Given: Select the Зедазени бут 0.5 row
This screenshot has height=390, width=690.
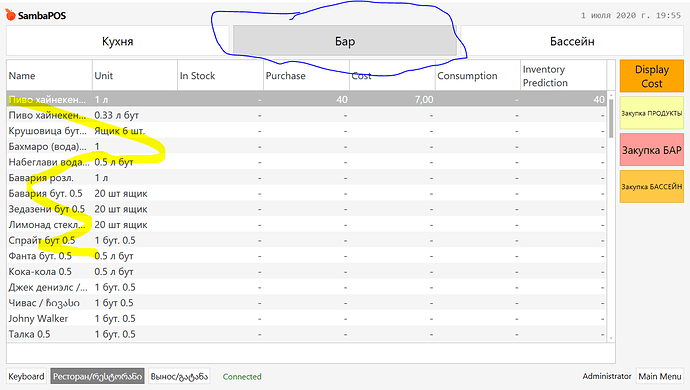Looking at the screenshot, I should [x=307, y=209].
